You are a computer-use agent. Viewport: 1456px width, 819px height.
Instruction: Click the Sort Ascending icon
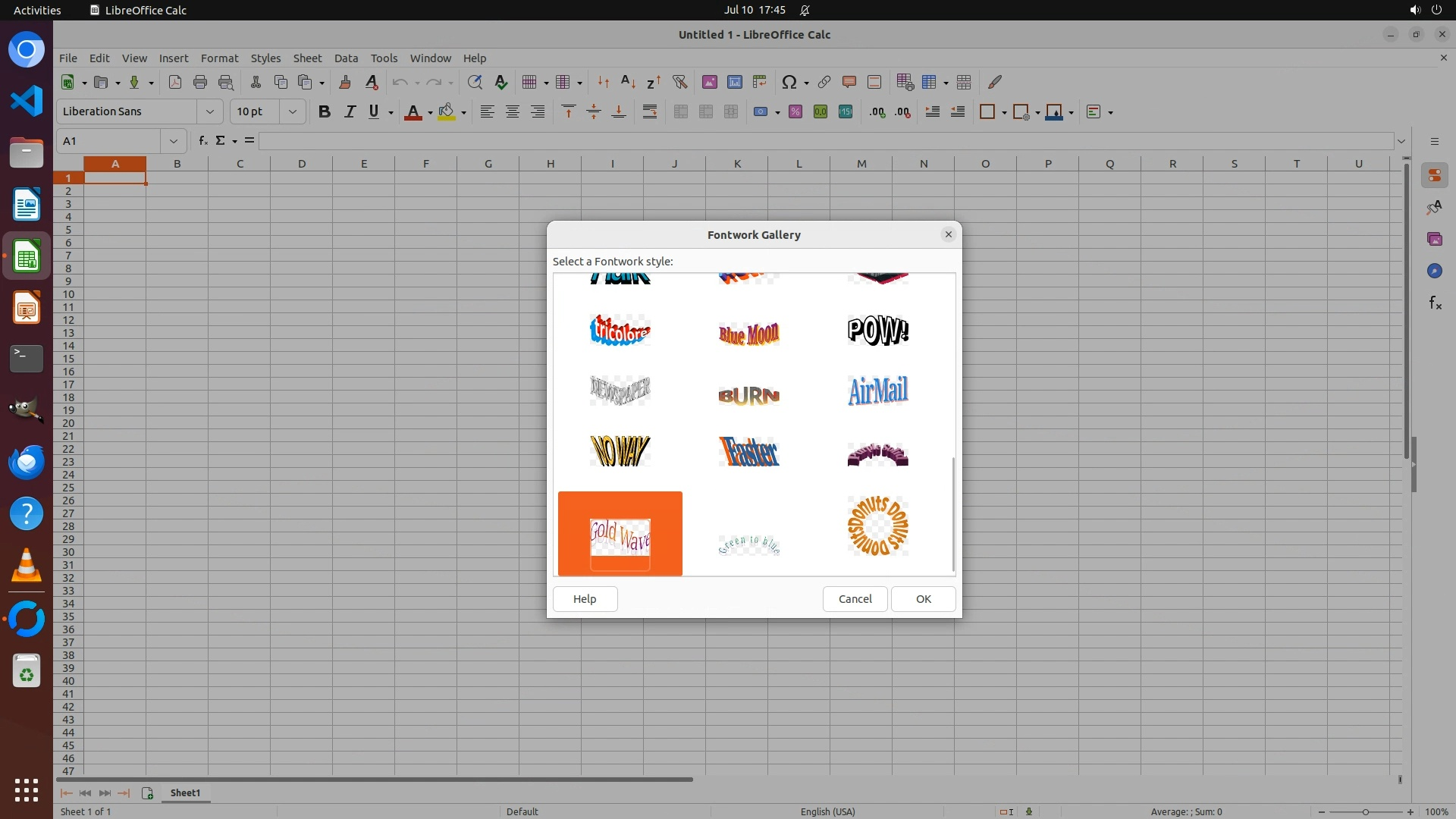(628, 82)
